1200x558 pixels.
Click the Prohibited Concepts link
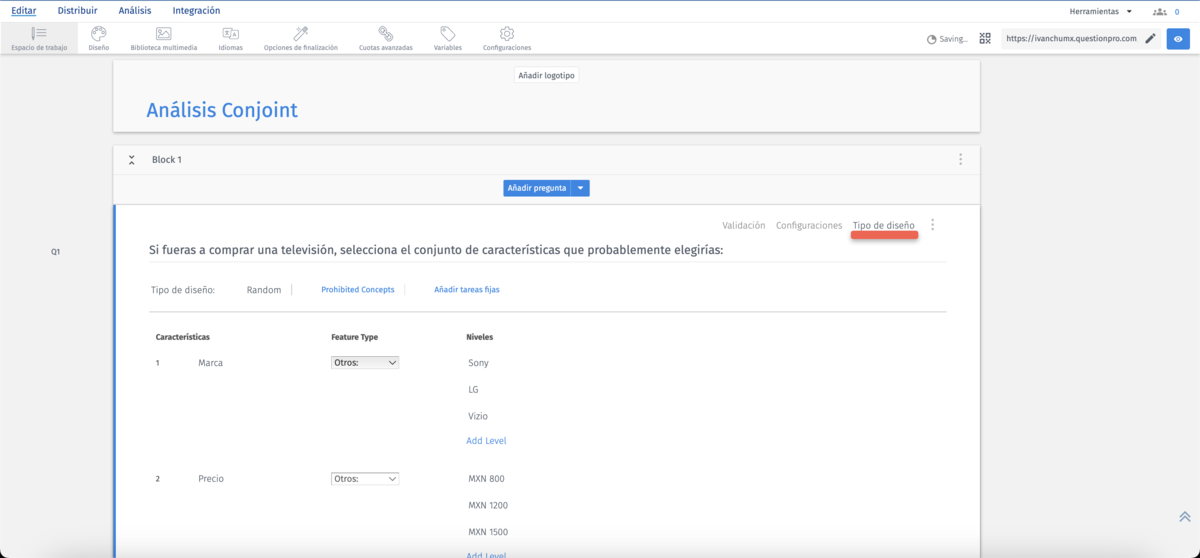point(357,290)
